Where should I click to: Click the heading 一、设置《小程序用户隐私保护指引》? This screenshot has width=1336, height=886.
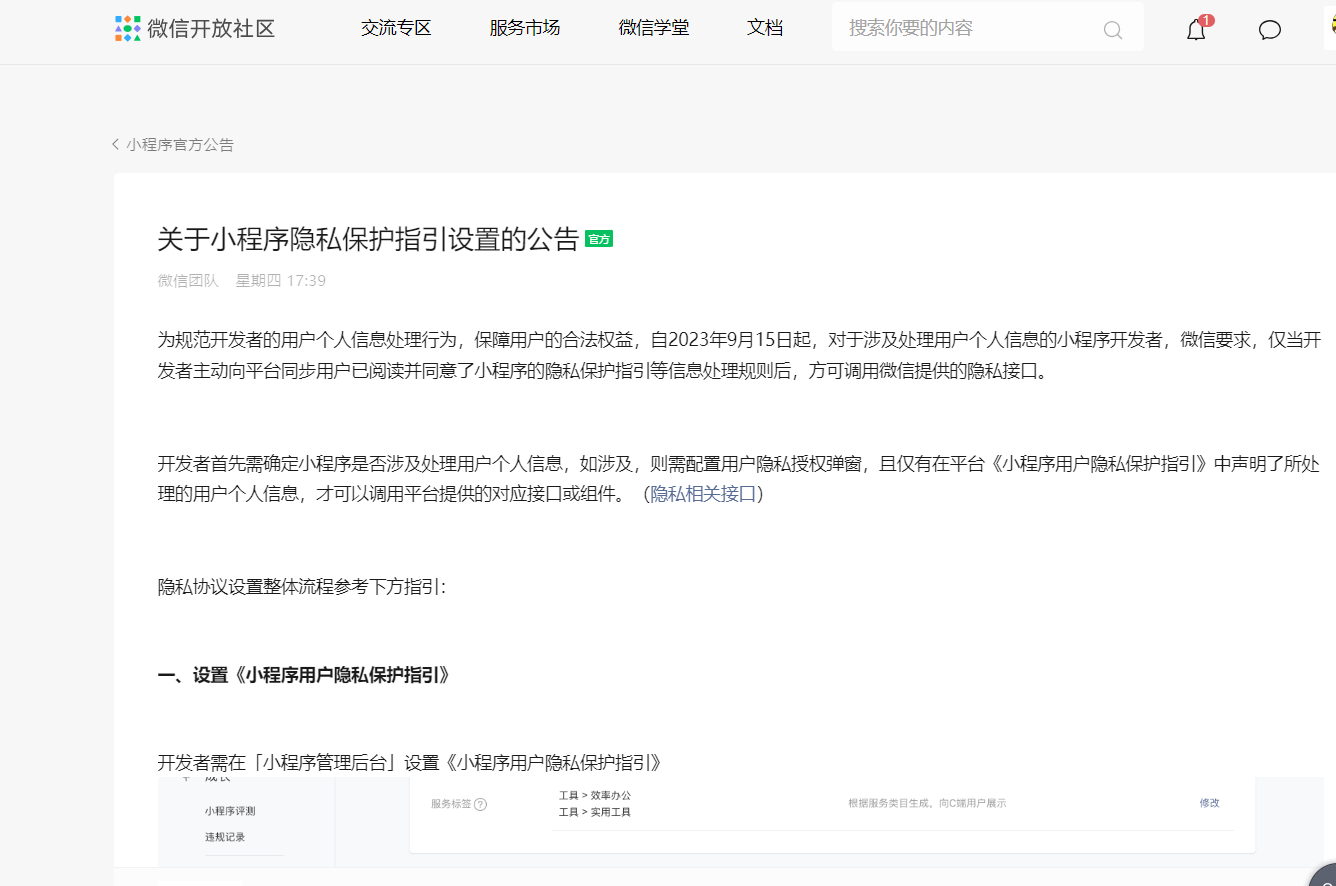click(x=305, y=675)
